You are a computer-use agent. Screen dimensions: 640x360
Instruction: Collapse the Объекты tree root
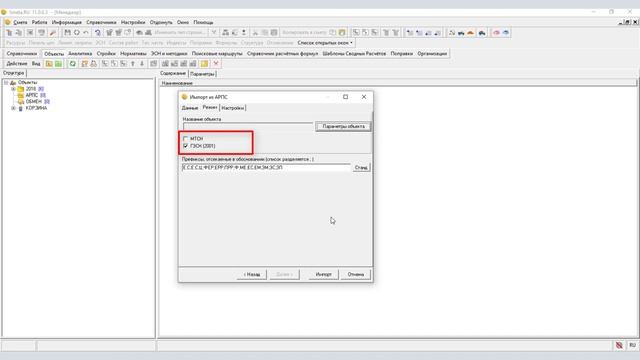click(x=6, y=82)
